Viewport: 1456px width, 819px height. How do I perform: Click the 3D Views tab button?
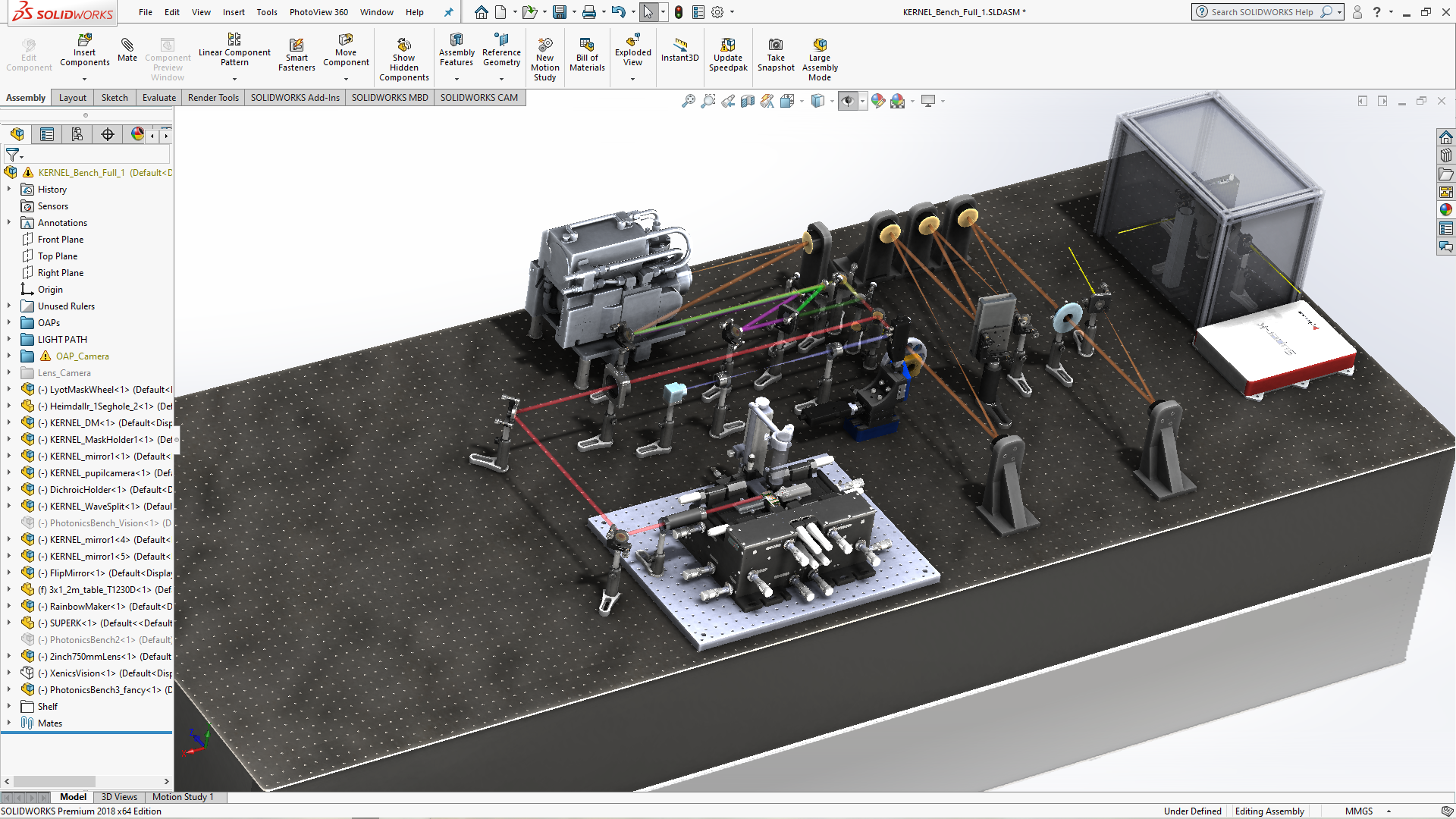tap(119, 797)
